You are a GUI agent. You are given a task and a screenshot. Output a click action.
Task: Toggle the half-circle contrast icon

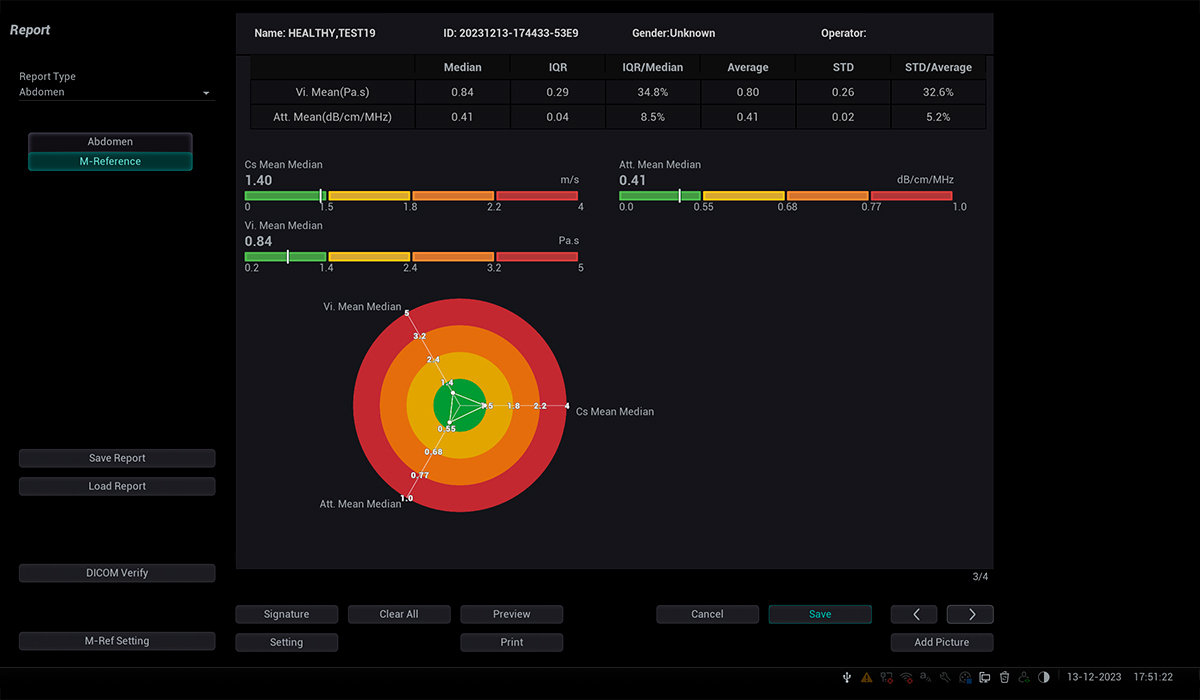pyautogui.click(x=1043, y=678)
